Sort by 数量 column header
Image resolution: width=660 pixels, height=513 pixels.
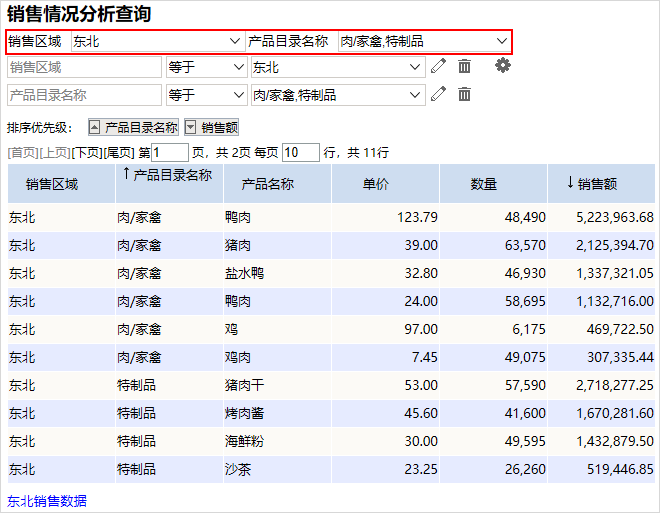493,184
